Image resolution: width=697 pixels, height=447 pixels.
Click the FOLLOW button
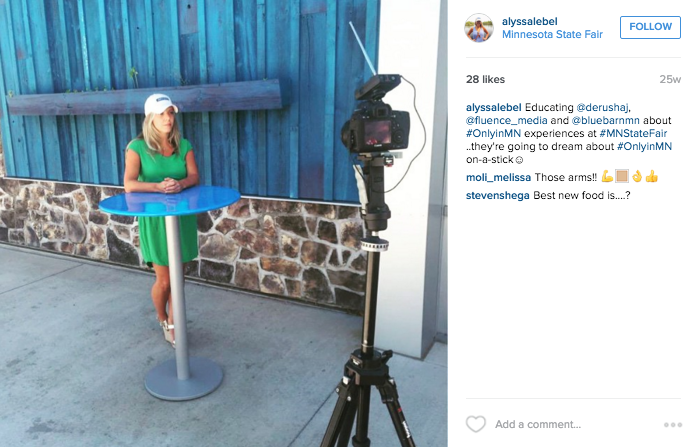[650, 27]
